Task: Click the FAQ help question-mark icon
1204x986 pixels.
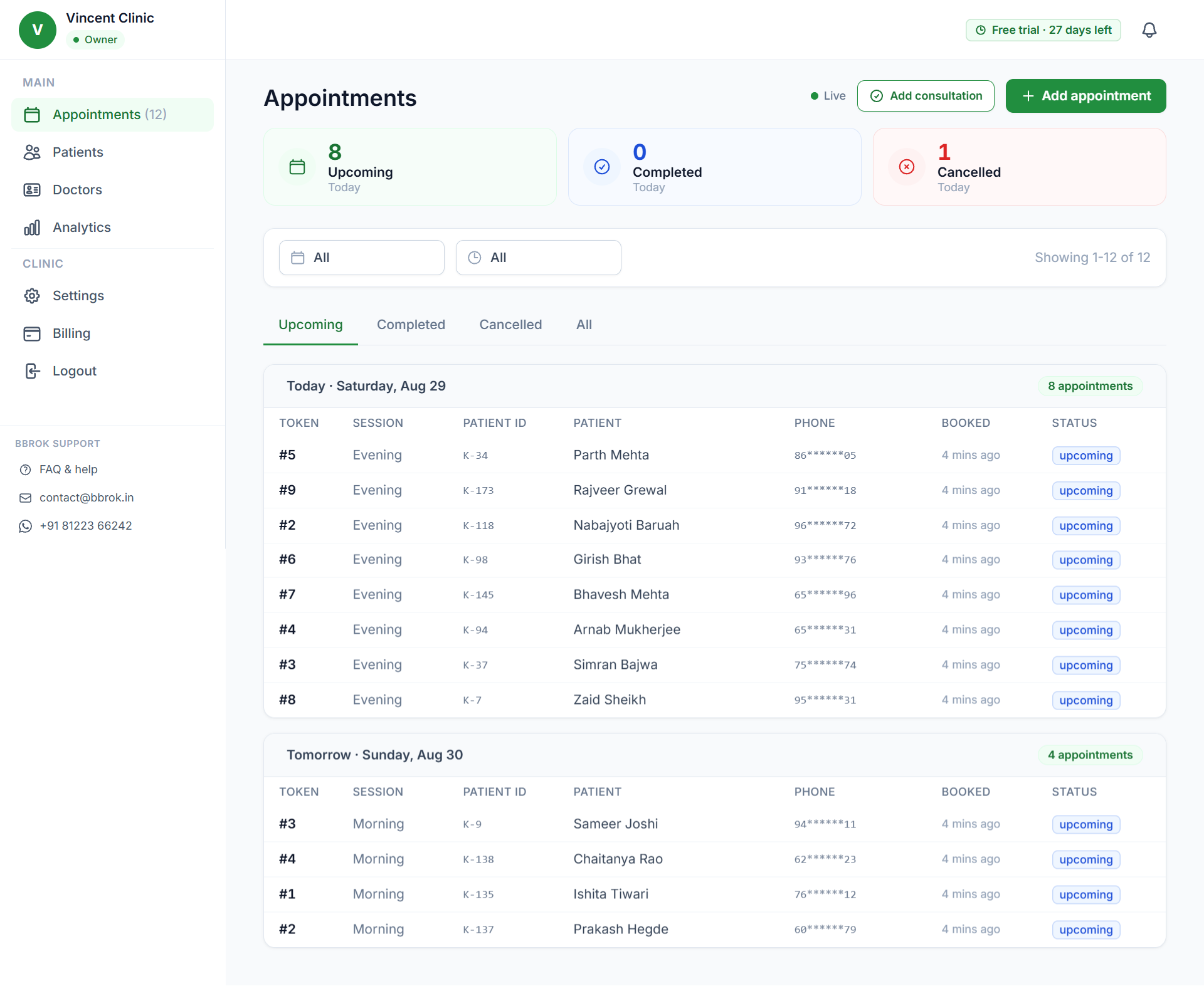Action: click(x=26, y=469)
